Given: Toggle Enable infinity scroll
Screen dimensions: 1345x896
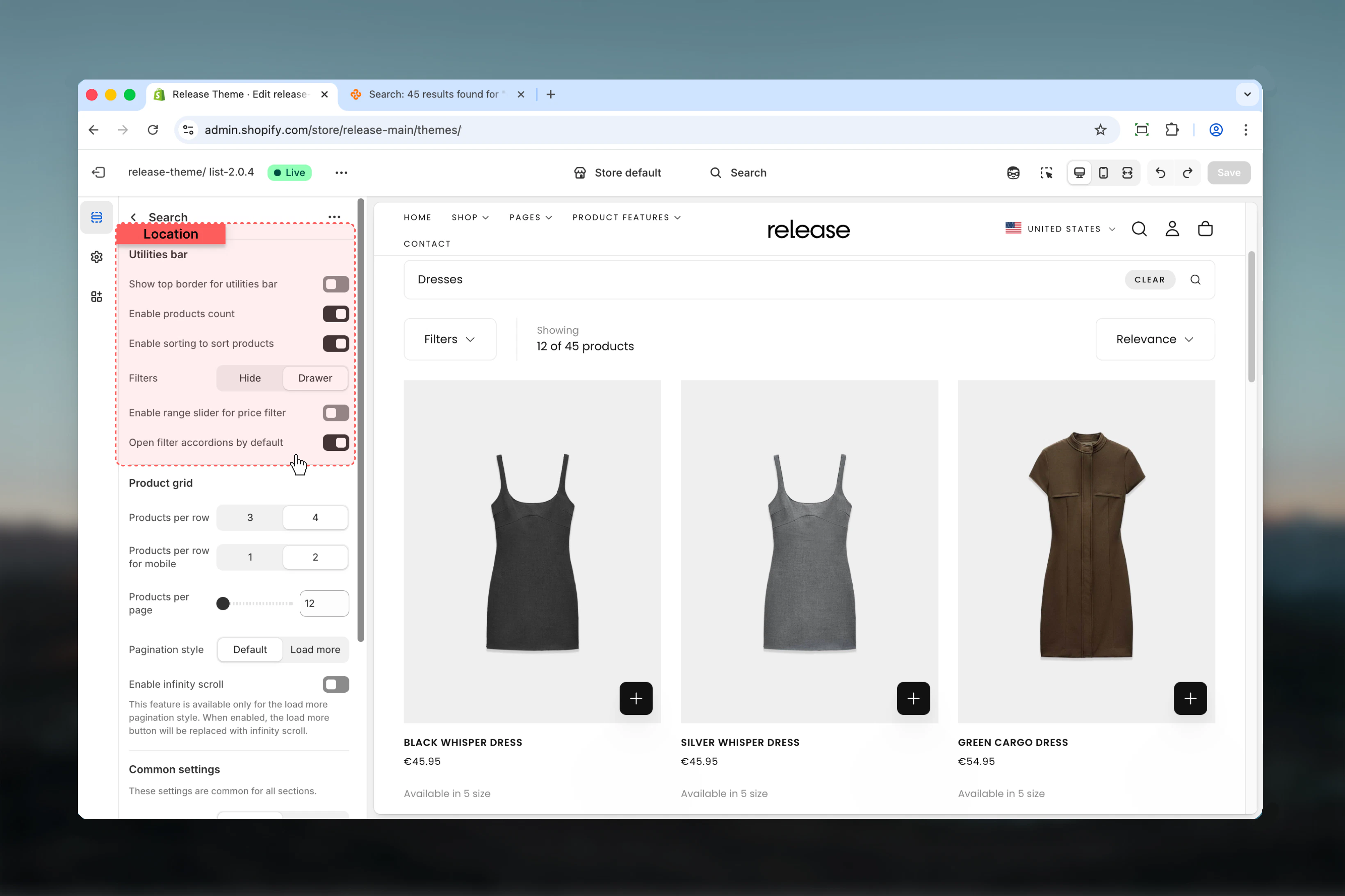Looking at the screenshot, I should click(x=335, y=684).
